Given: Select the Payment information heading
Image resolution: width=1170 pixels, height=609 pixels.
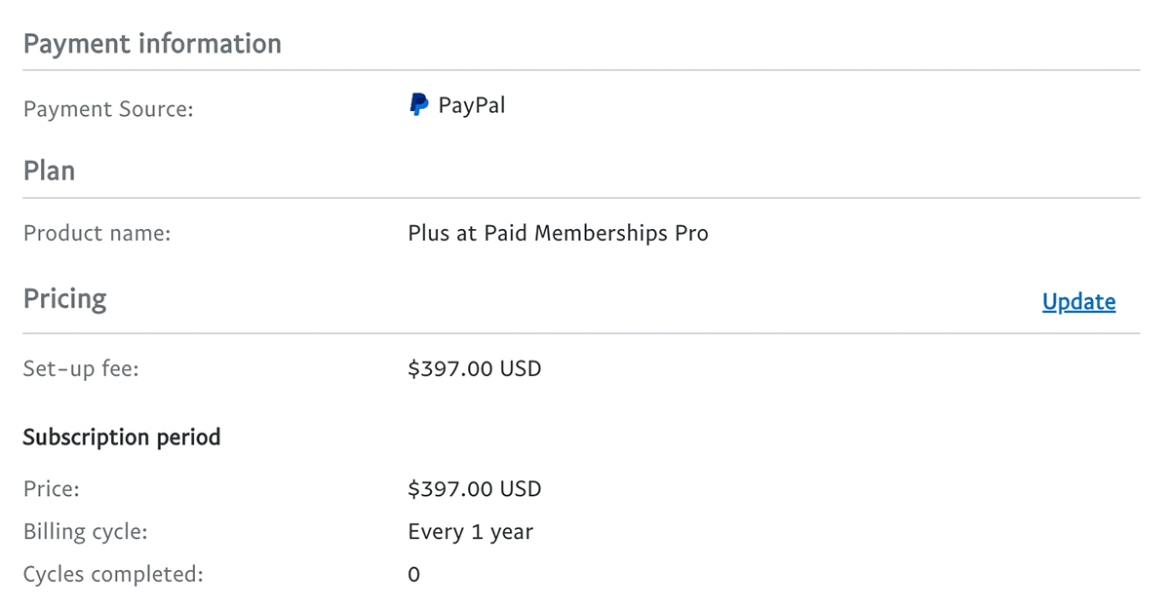Looking at the screenshot, I should pyautogui.click(x=152, y=43).
